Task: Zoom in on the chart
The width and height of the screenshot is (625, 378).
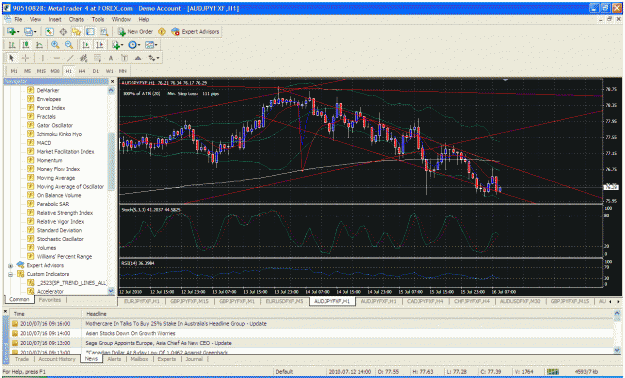Action: point(55,45)
